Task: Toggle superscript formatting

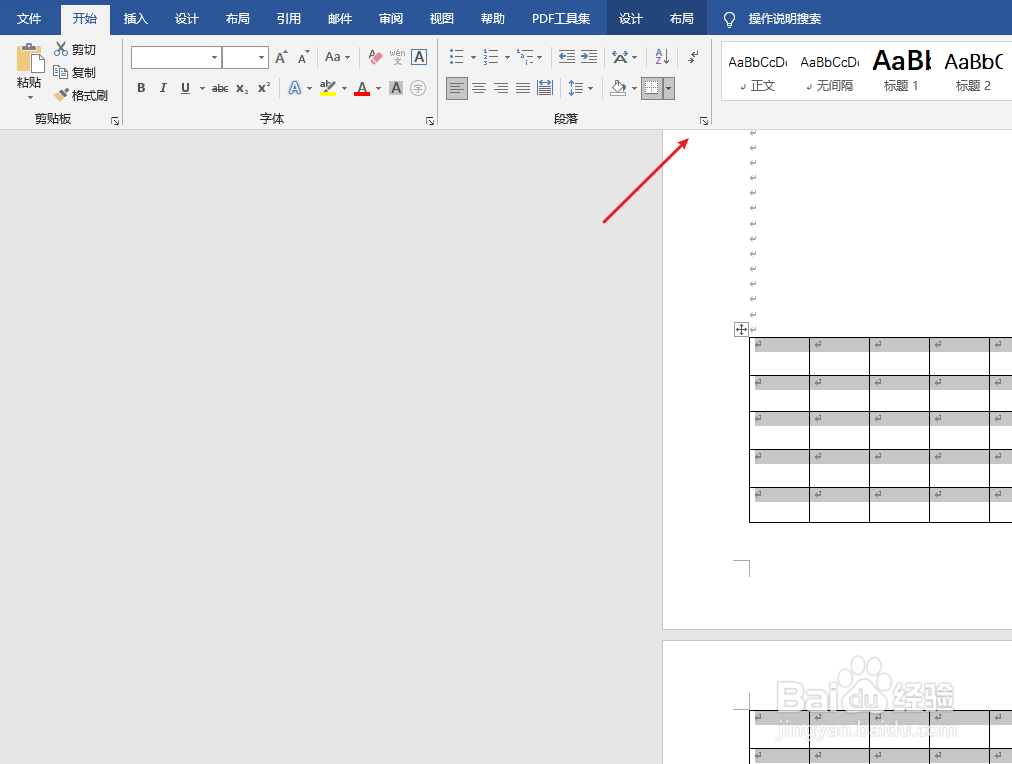Action: [x=264, y=88]
